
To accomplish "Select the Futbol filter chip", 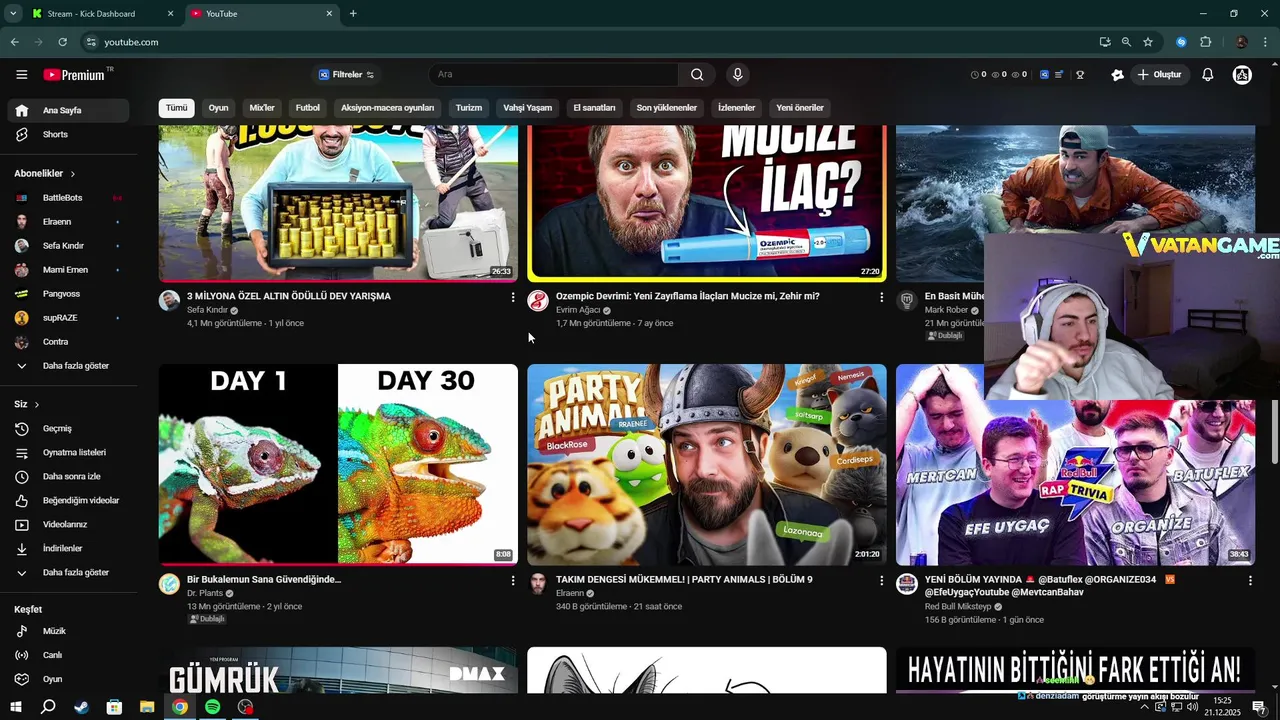I will (307, 108).
